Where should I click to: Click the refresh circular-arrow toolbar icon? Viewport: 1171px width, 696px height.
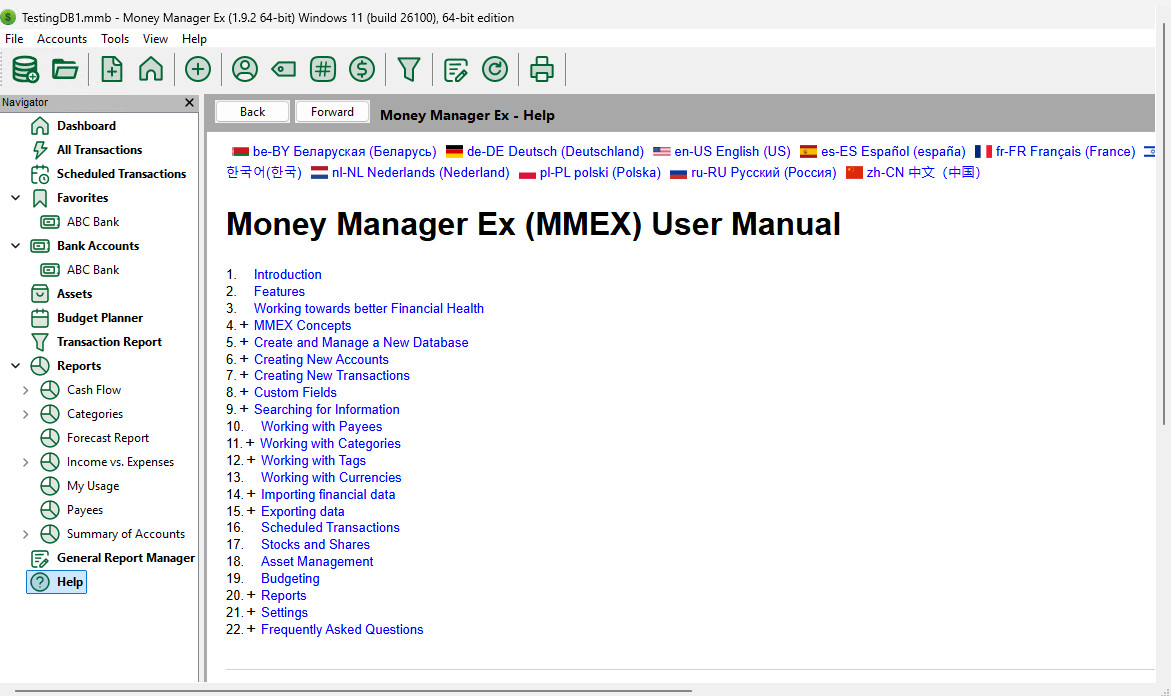pos(495,69)
